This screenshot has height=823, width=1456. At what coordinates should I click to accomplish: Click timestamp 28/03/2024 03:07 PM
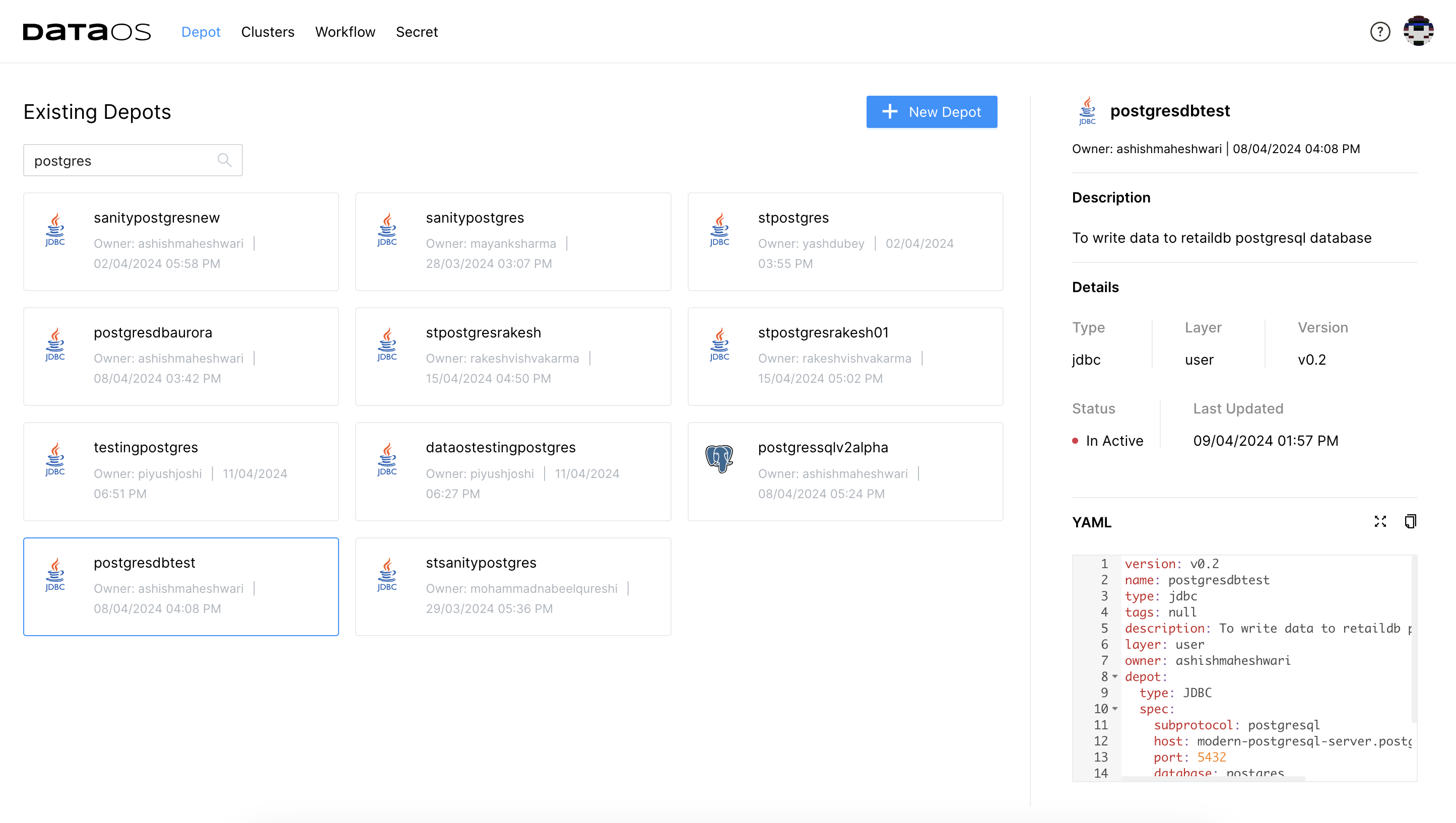pyautogui.click(x=489, y=263)
